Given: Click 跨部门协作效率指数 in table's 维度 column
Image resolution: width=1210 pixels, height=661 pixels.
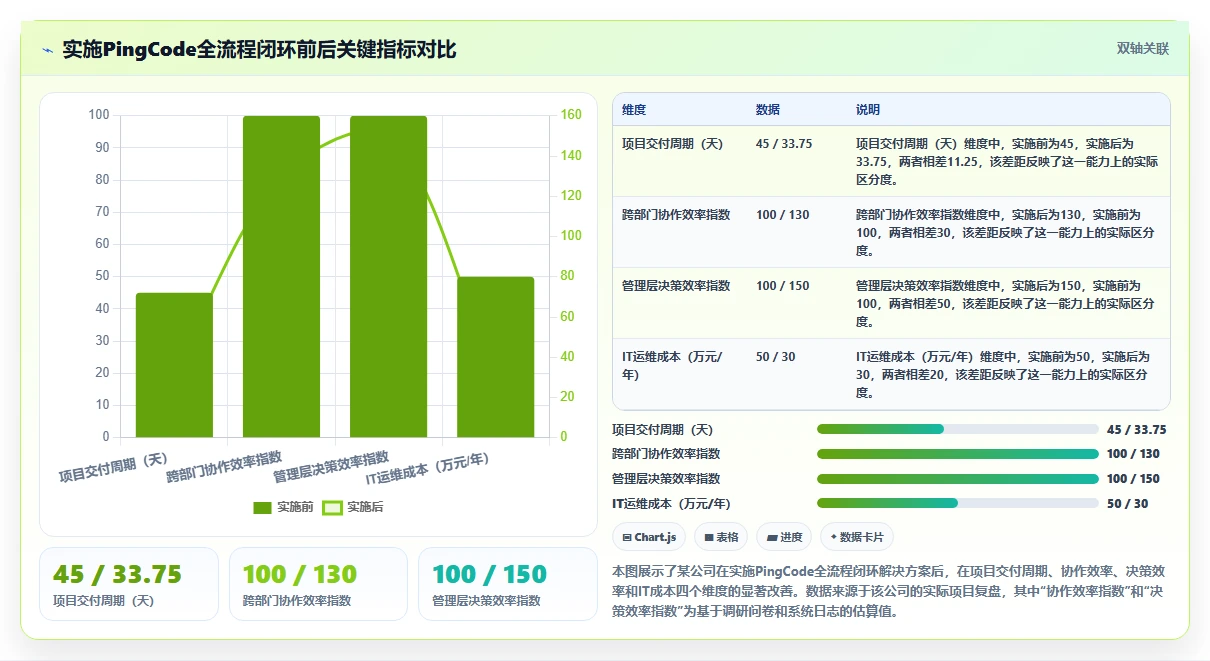Looking at the screenshot, I should click(676, 215).
